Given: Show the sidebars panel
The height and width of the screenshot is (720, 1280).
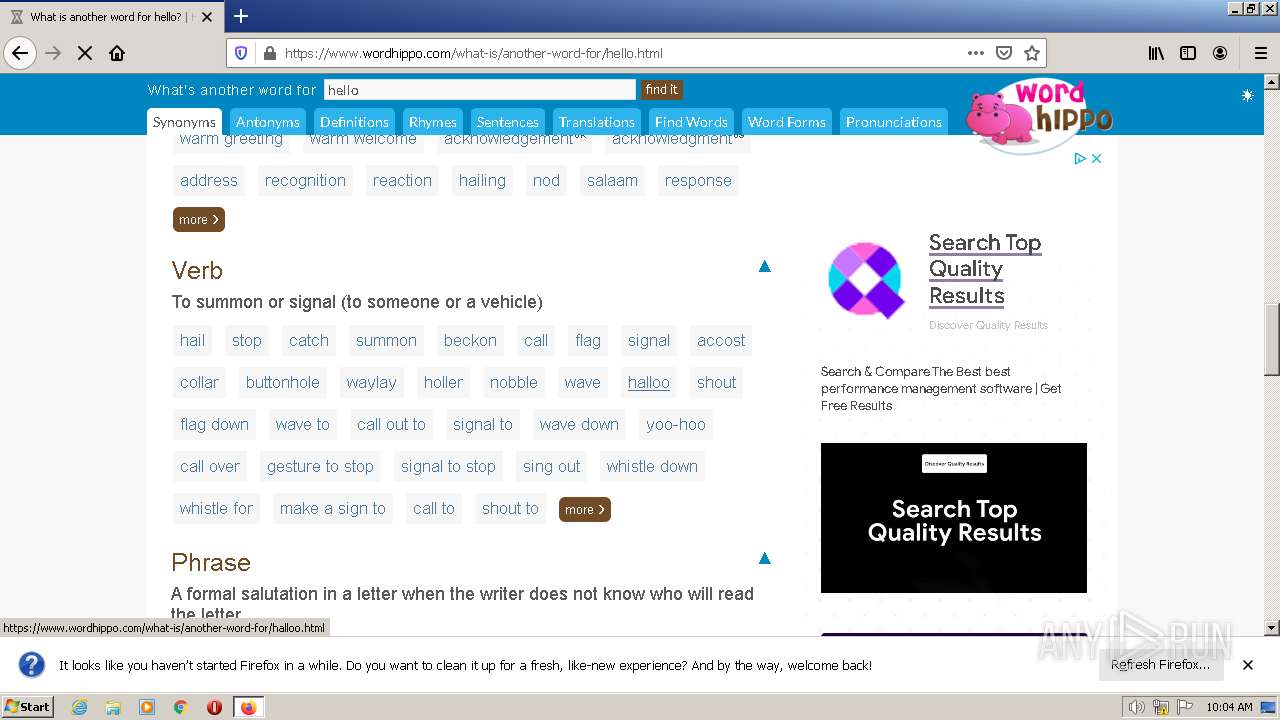Looking at the screenshot, I should click(1188, 53).
